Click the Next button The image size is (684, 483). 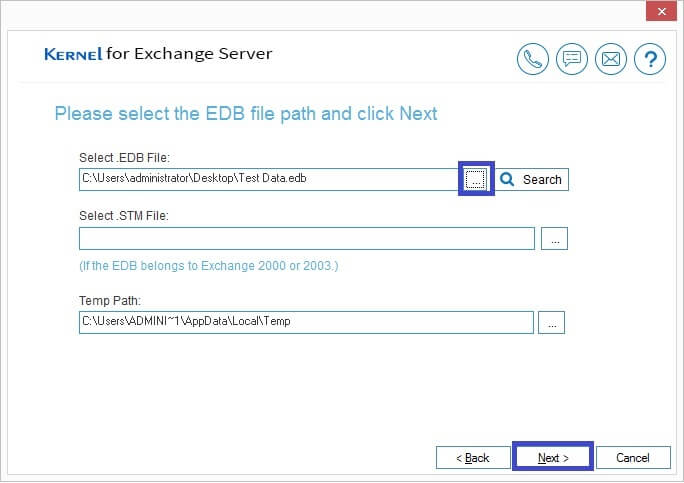coord(553,457)
